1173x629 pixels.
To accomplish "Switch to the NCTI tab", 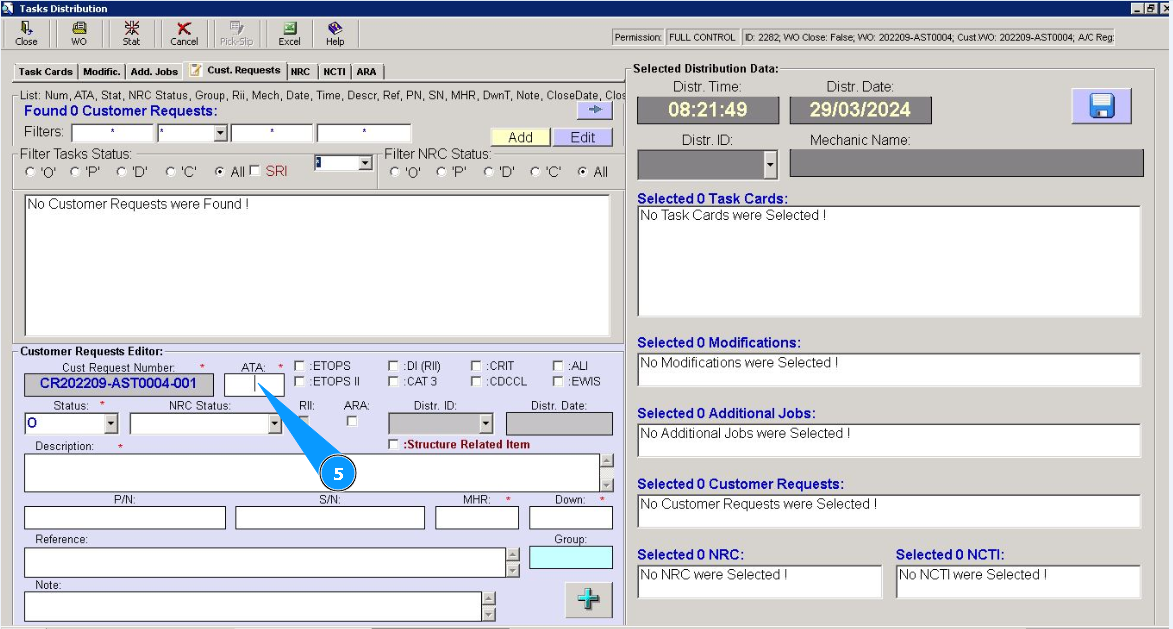I will 334,72.
